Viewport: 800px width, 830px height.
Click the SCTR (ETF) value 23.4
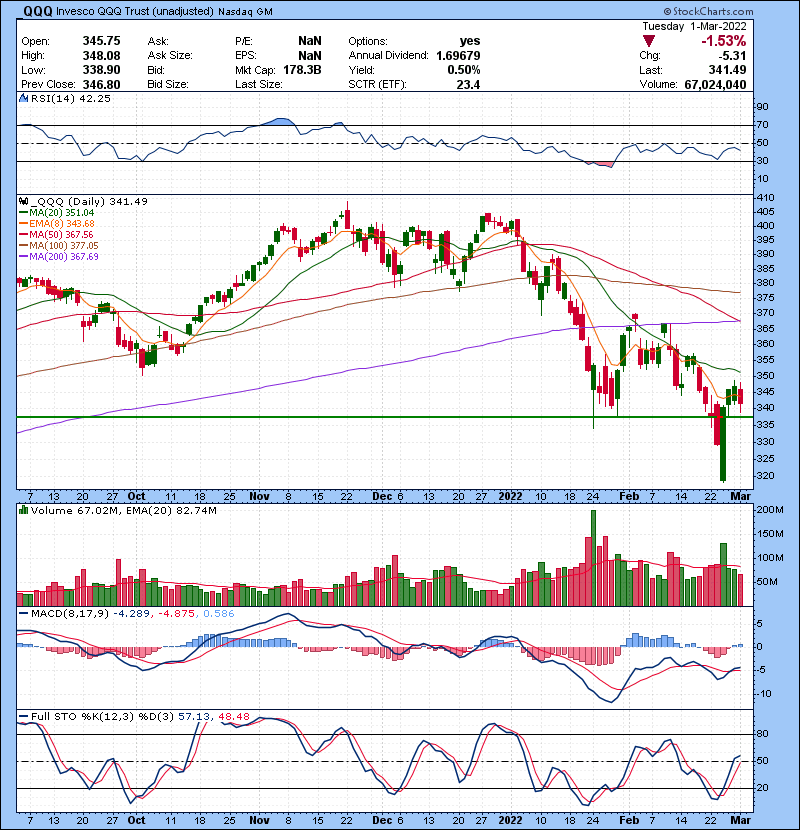[469, 84]
